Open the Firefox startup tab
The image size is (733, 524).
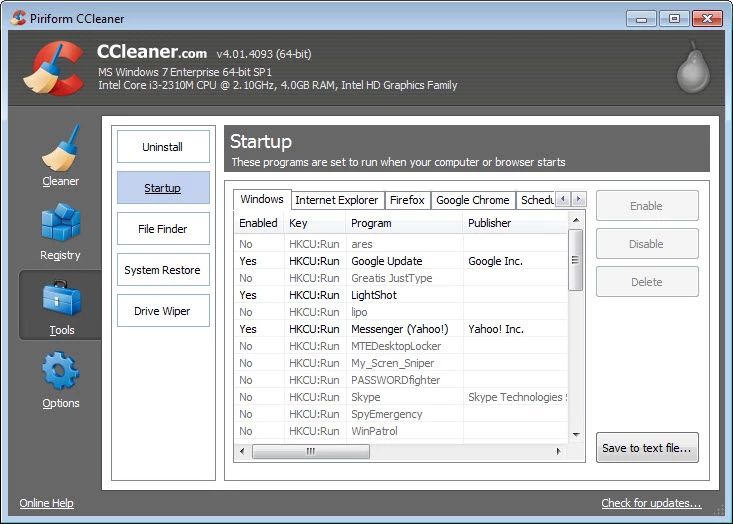tap(407, 200)
